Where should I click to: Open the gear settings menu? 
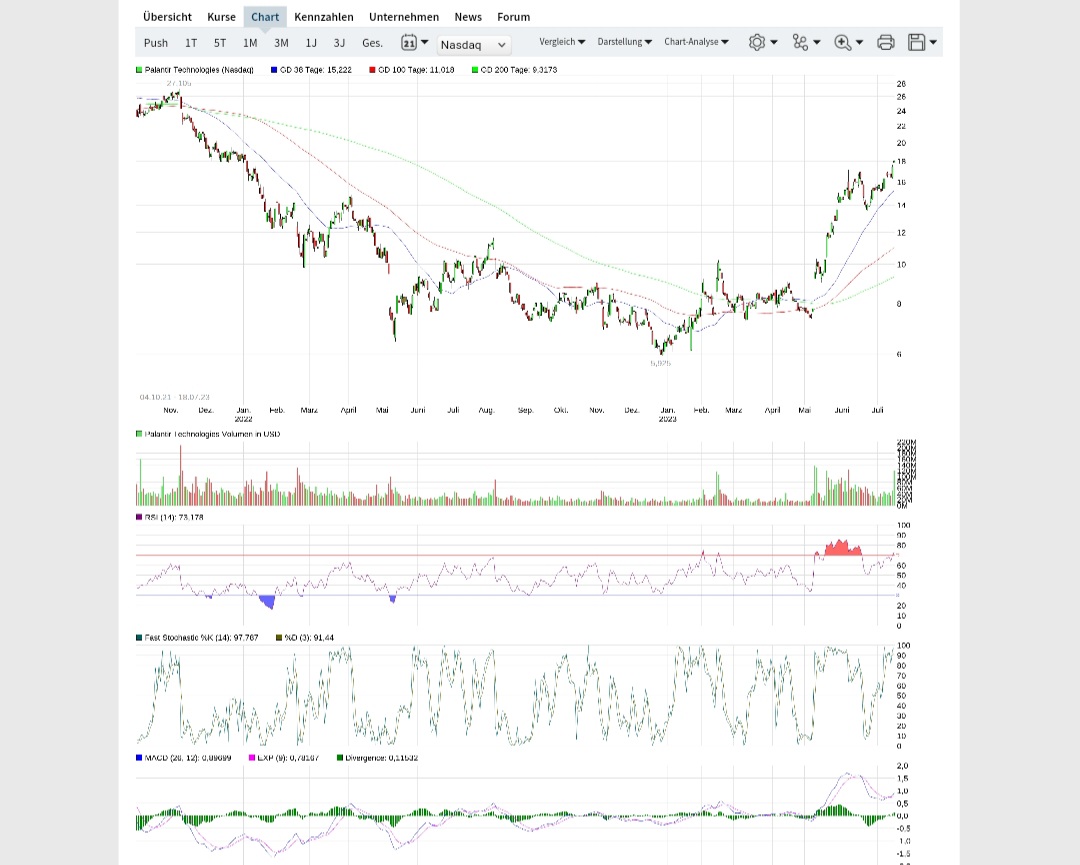click(x=756, y=43)
